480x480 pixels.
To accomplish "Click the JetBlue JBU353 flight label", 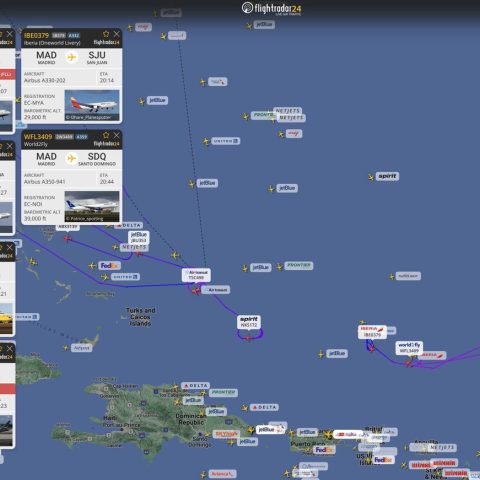I will pos(138,237).
